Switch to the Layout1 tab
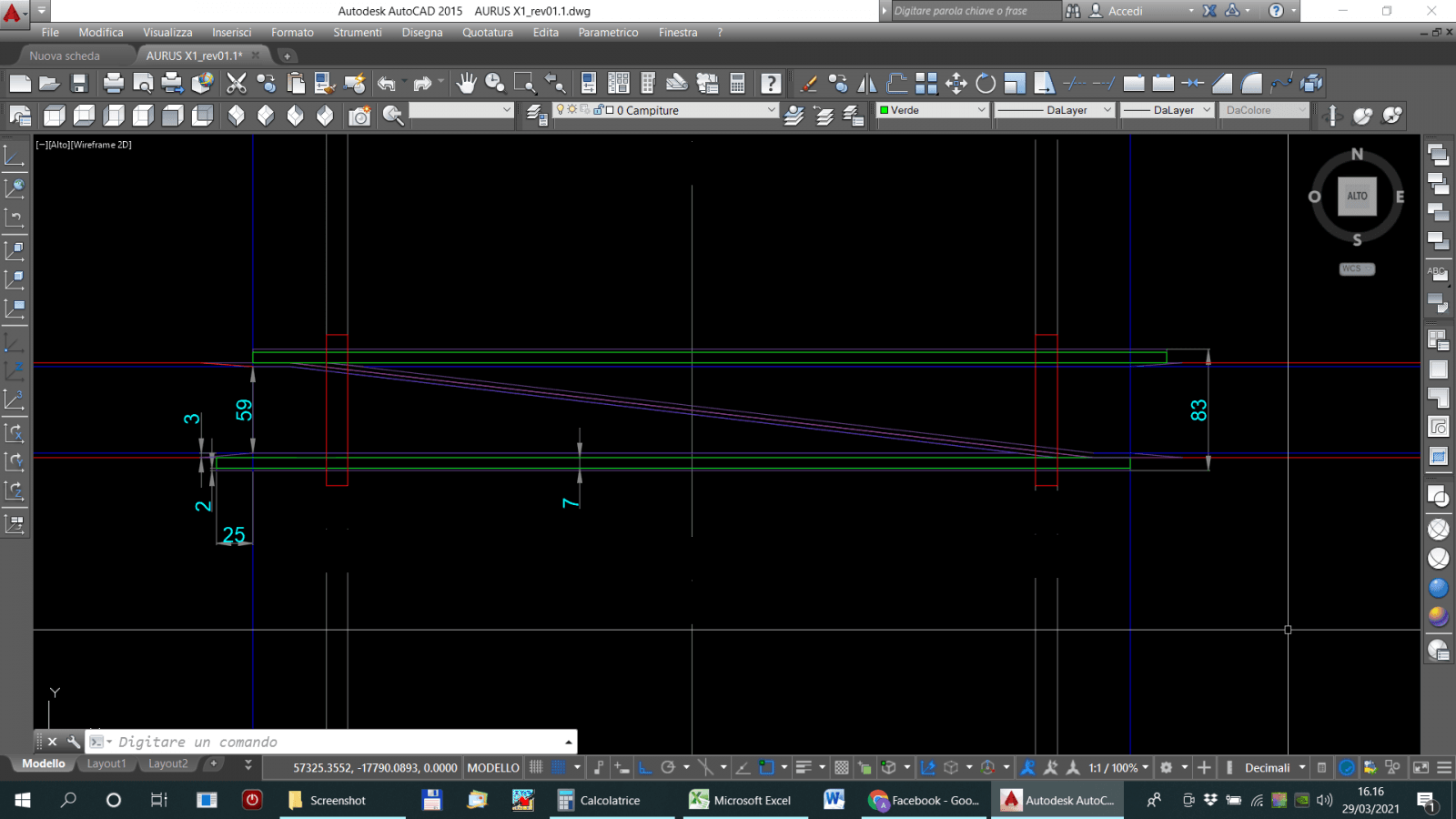This screenshot has height=819, width=1456. point(106,763)
